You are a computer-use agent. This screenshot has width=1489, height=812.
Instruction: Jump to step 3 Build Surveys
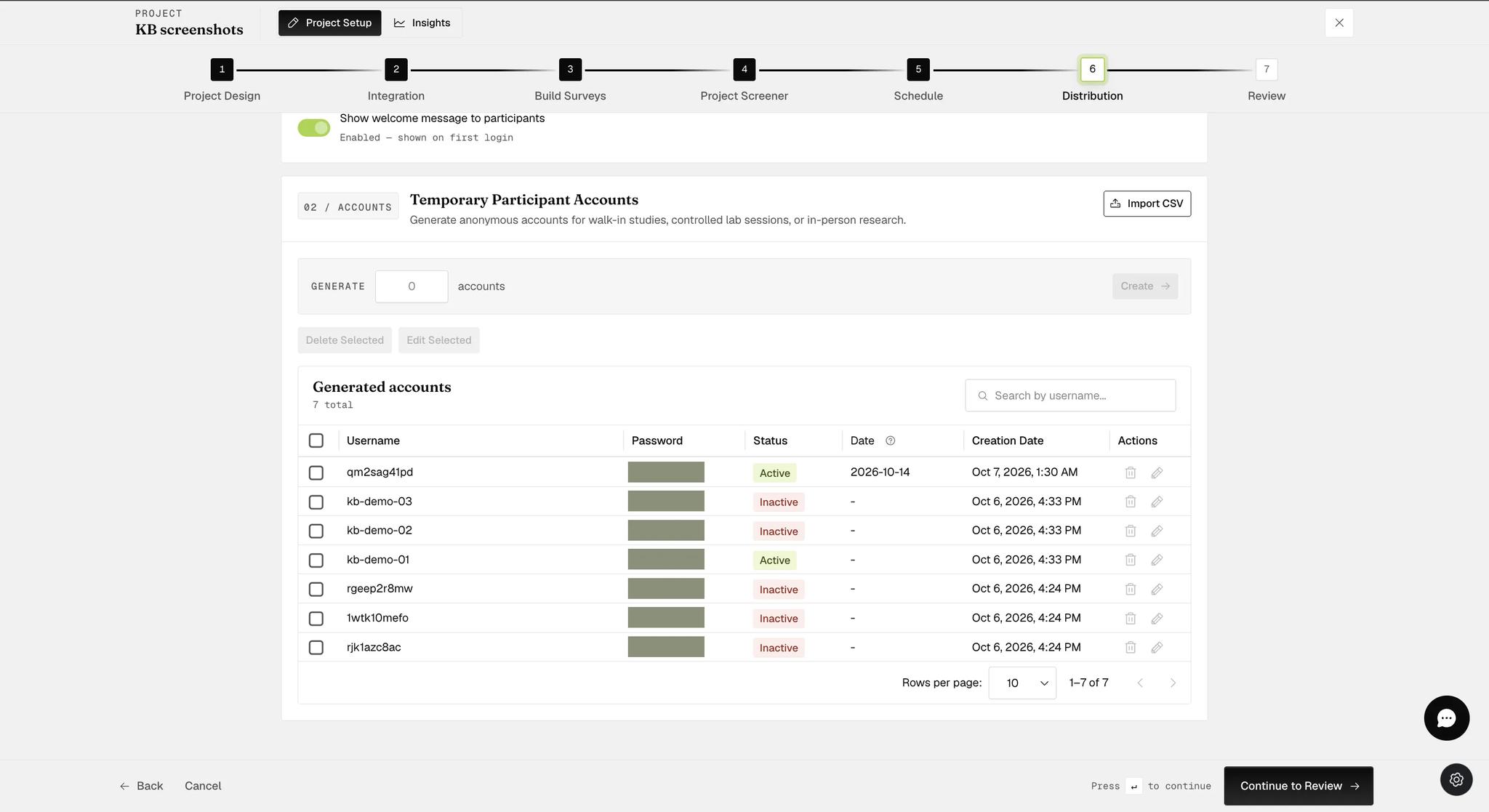point(570,70)
